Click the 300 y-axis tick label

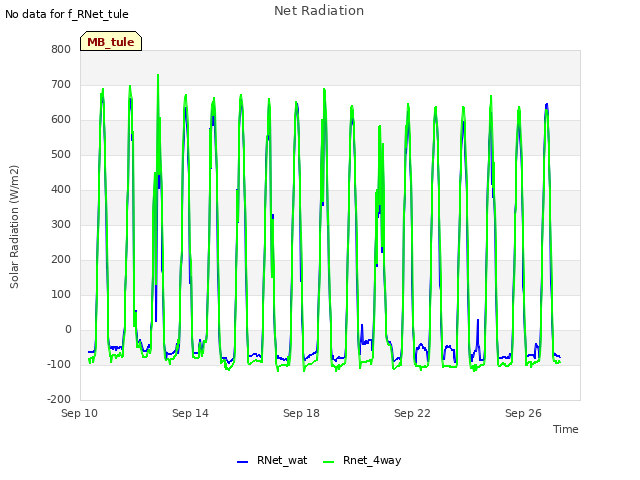pos(61,224)
